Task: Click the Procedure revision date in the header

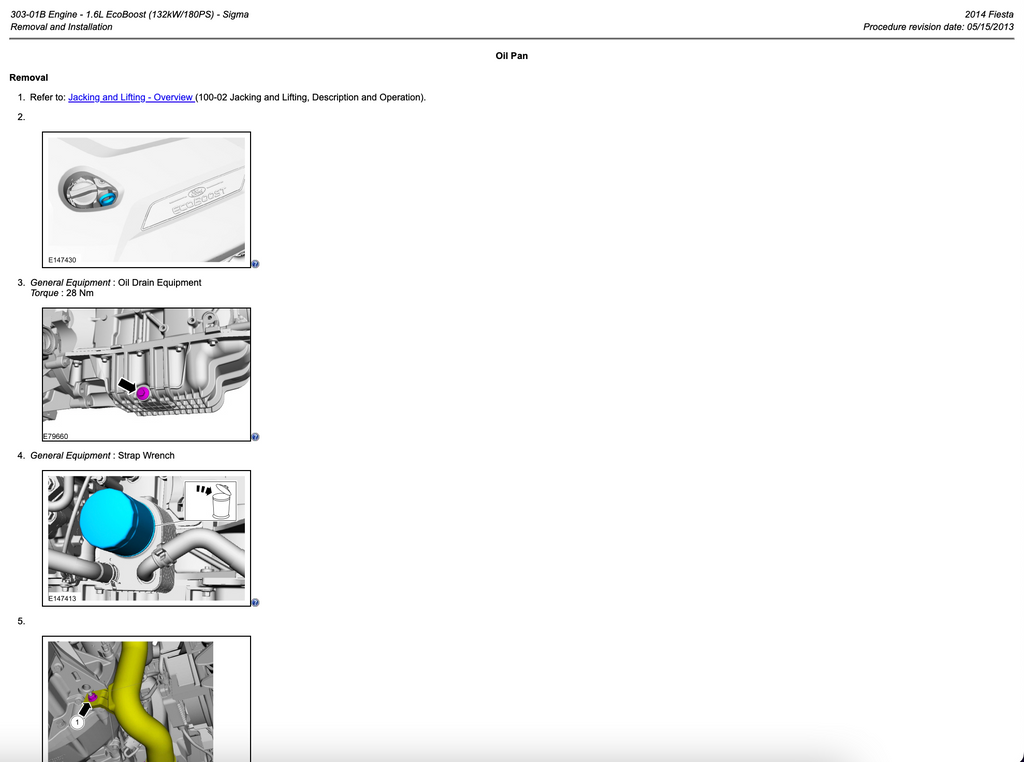Action: click(x=938, y=27)
